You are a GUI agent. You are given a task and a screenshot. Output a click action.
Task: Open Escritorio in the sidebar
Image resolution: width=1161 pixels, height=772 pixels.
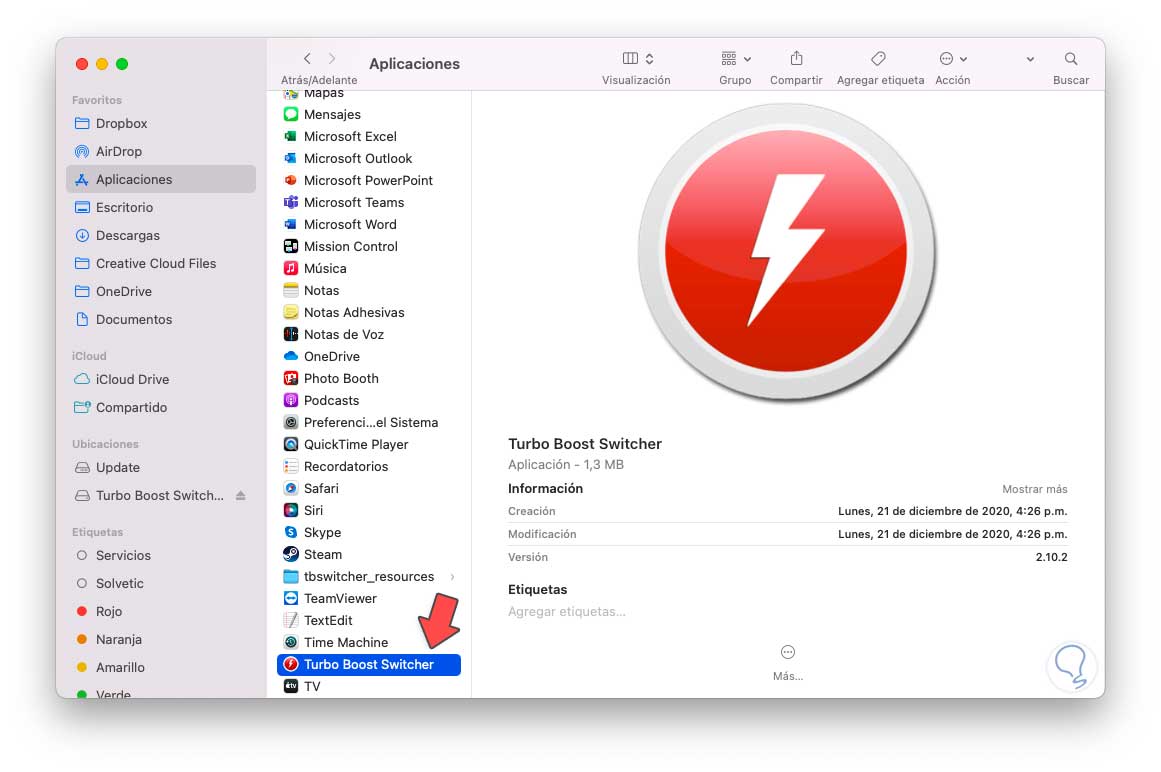pos(161,207)
